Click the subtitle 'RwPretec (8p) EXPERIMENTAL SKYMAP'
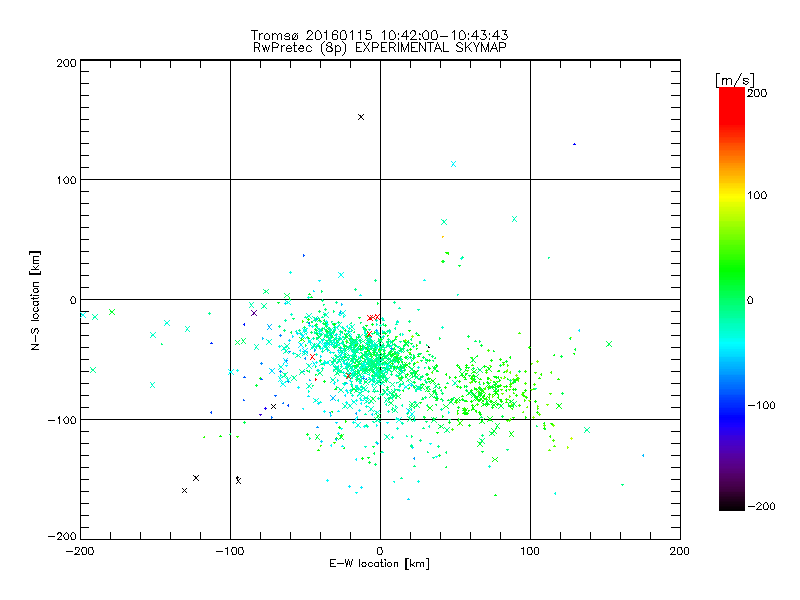Viewport: 800px width, 600px height. click(x=379, y=48)
